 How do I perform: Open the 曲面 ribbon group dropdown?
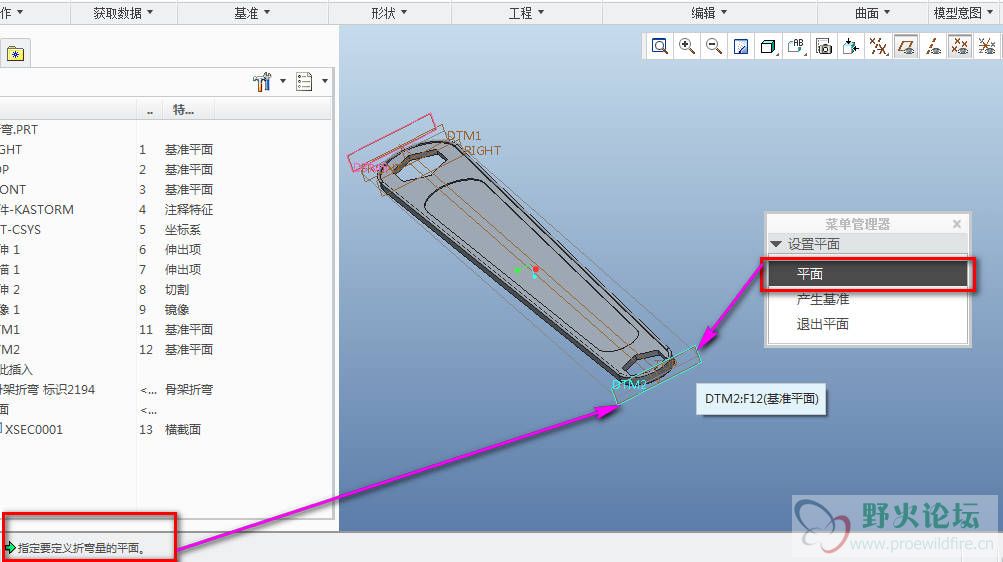(873, 12)
